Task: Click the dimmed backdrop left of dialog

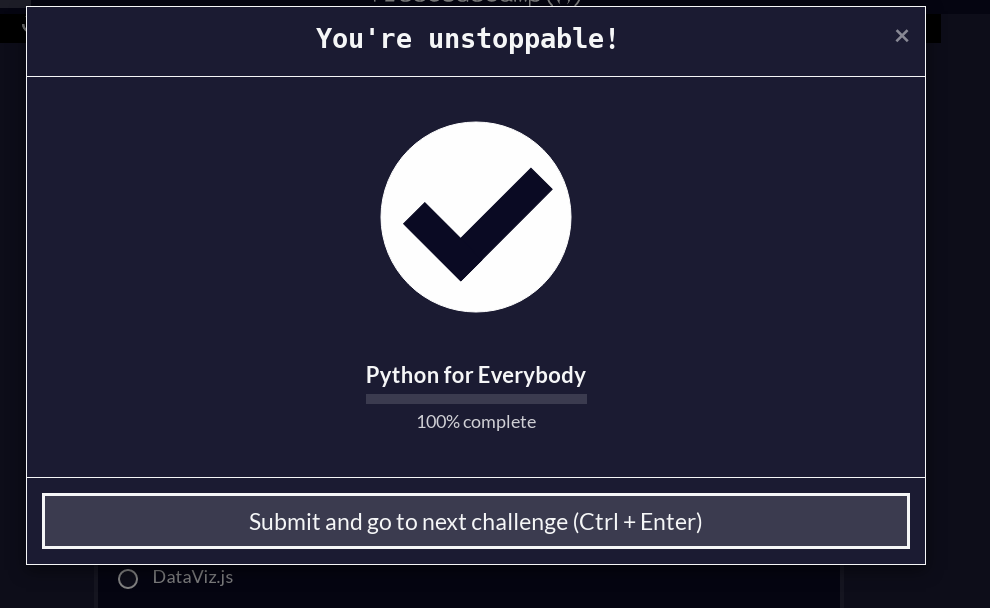Action: coord(13,316)
